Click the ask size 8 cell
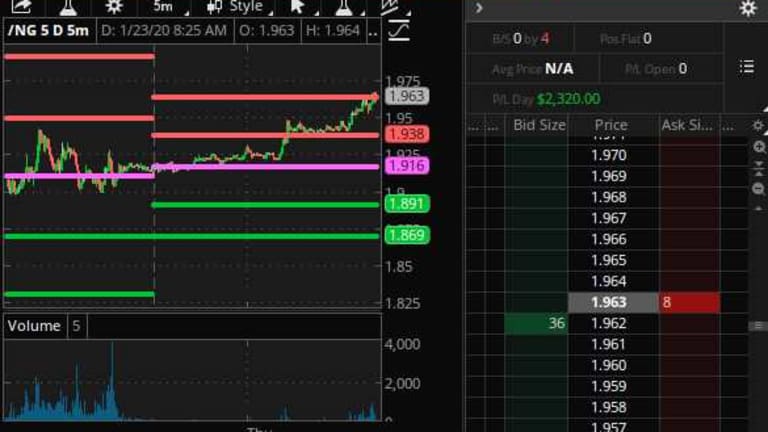 click(x=689, y=303)
